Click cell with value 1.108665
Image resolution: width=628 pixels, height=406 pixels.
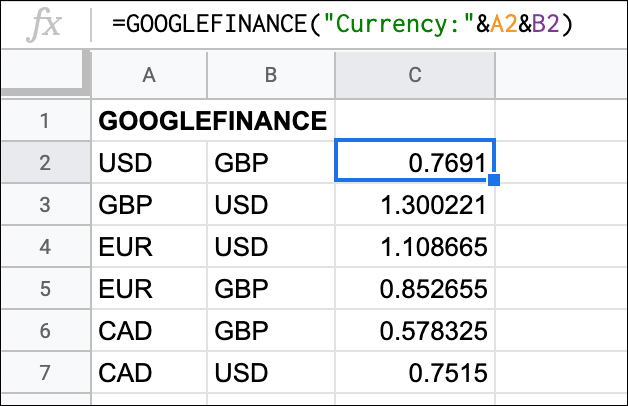(x=415, y=246)
